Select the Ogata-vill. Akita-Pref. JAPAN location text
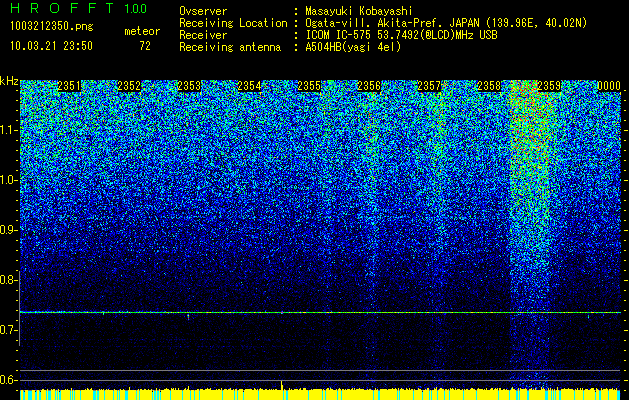Viewport: 629px width, 400px height. tap(446, 23)
